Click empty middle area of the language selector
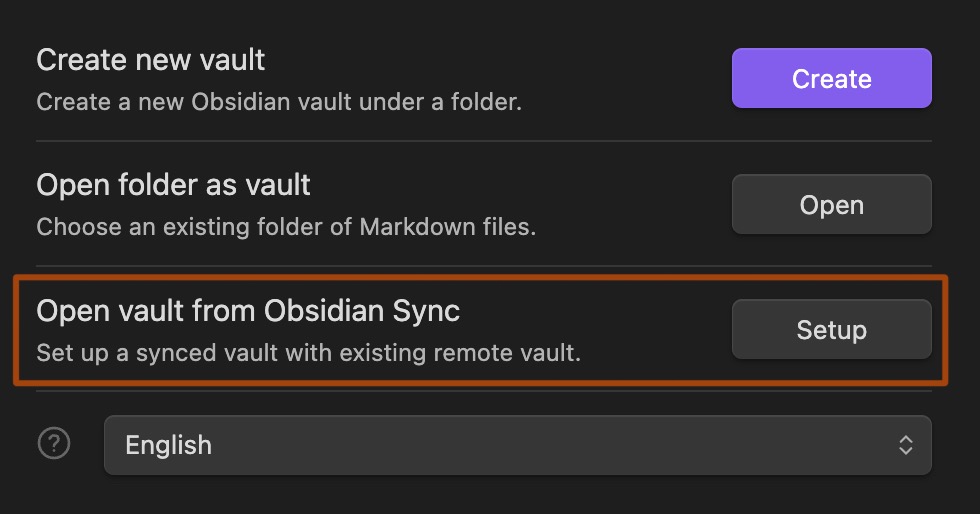The height and width of the screenshot is (514, 980). [550, 445]
